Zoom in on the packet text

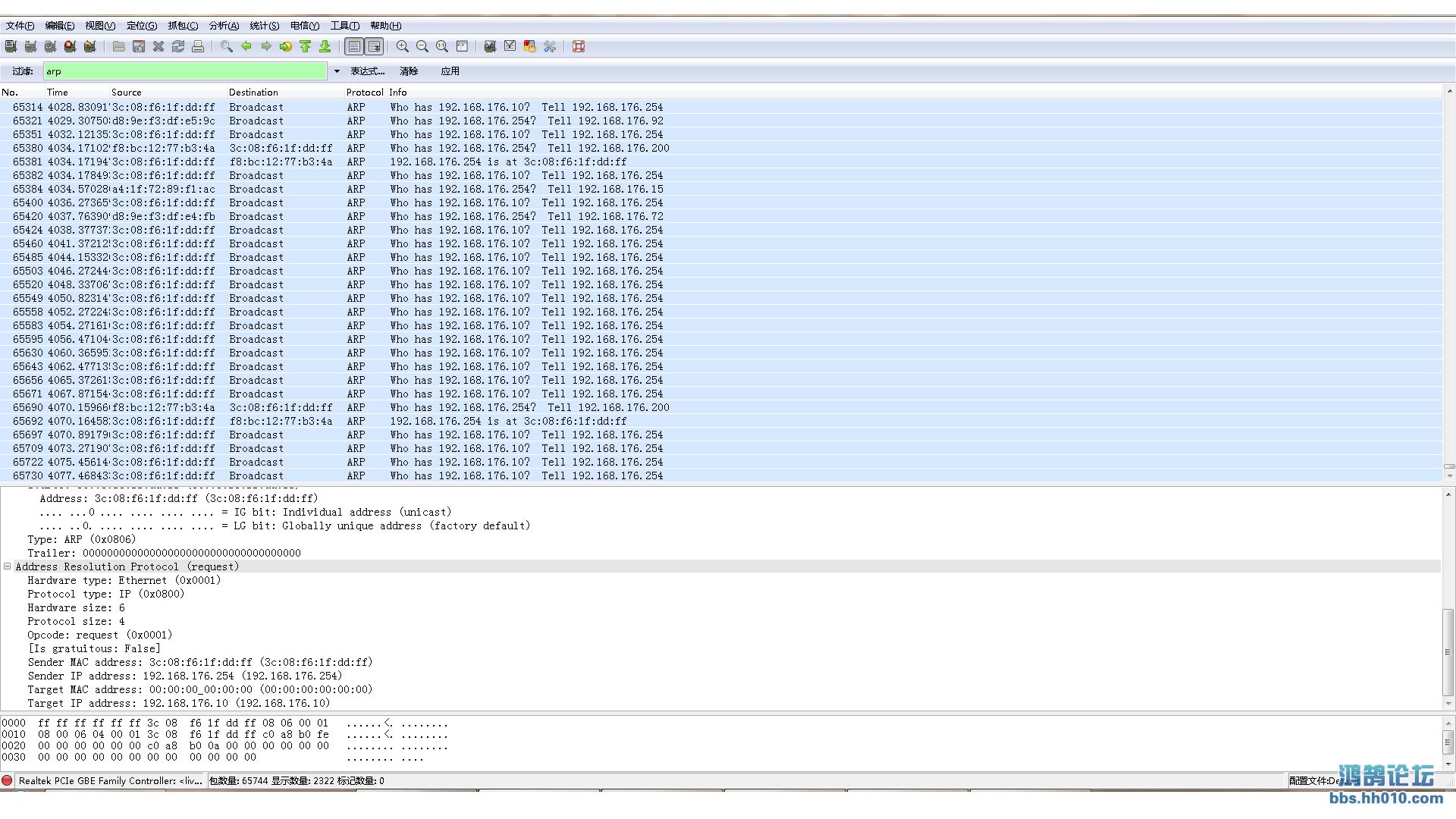[x=403, y=46]
